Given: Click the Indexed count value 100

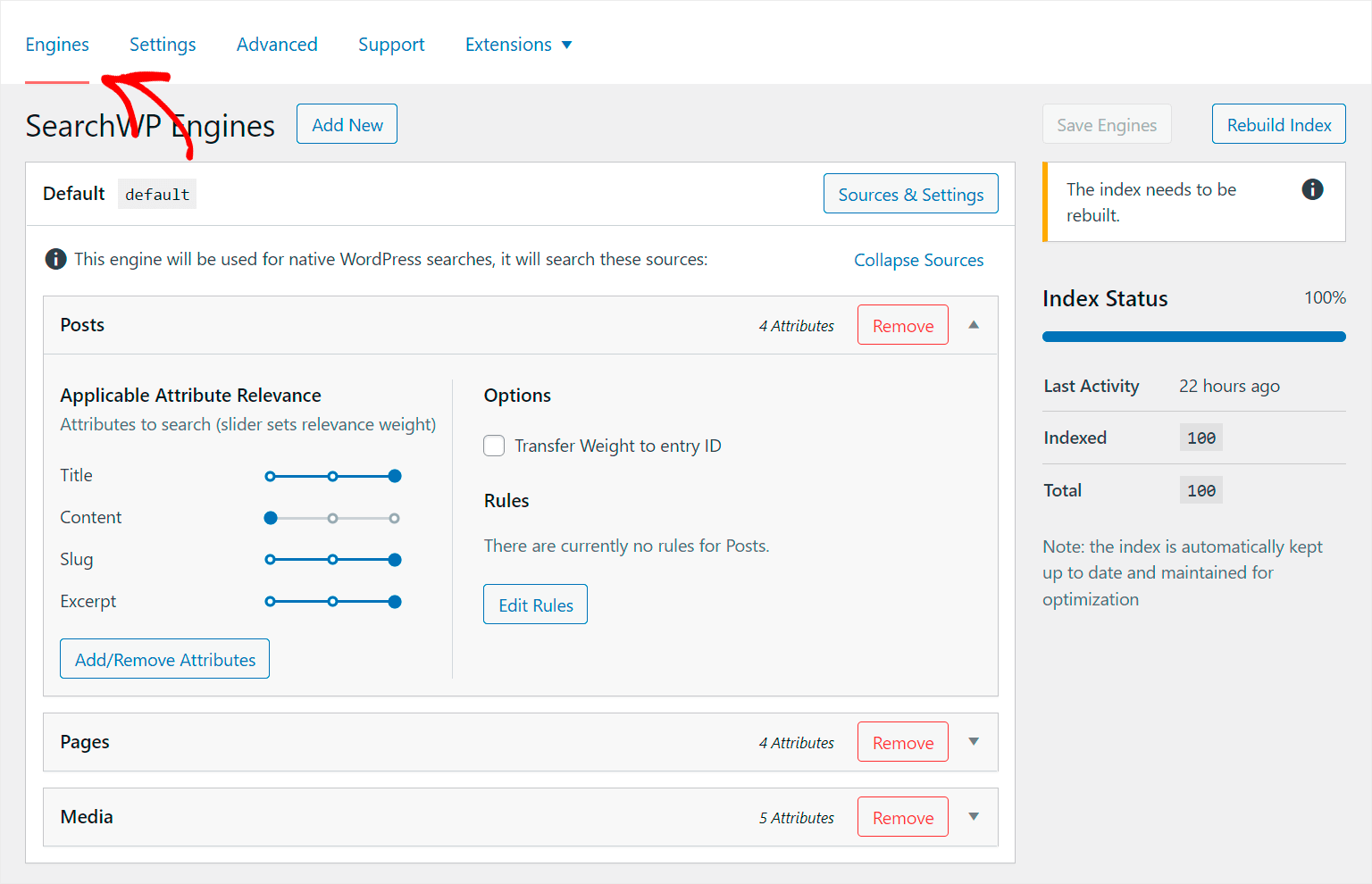Looking at the screenshot, I should [x=1201, y=438].
